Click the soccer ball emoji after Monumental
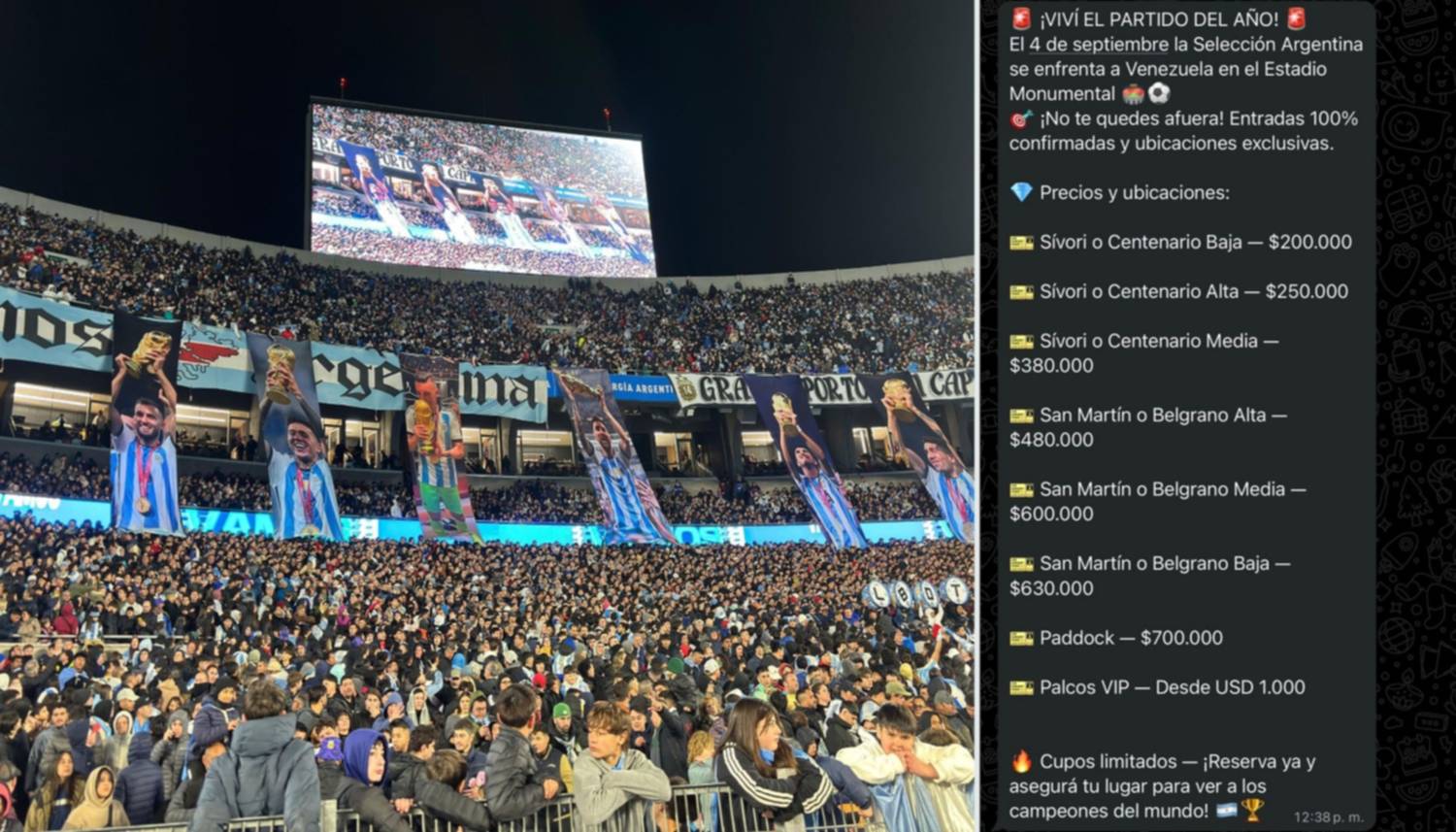The height and width of the screenshot is (832, 1456). 1159,93
